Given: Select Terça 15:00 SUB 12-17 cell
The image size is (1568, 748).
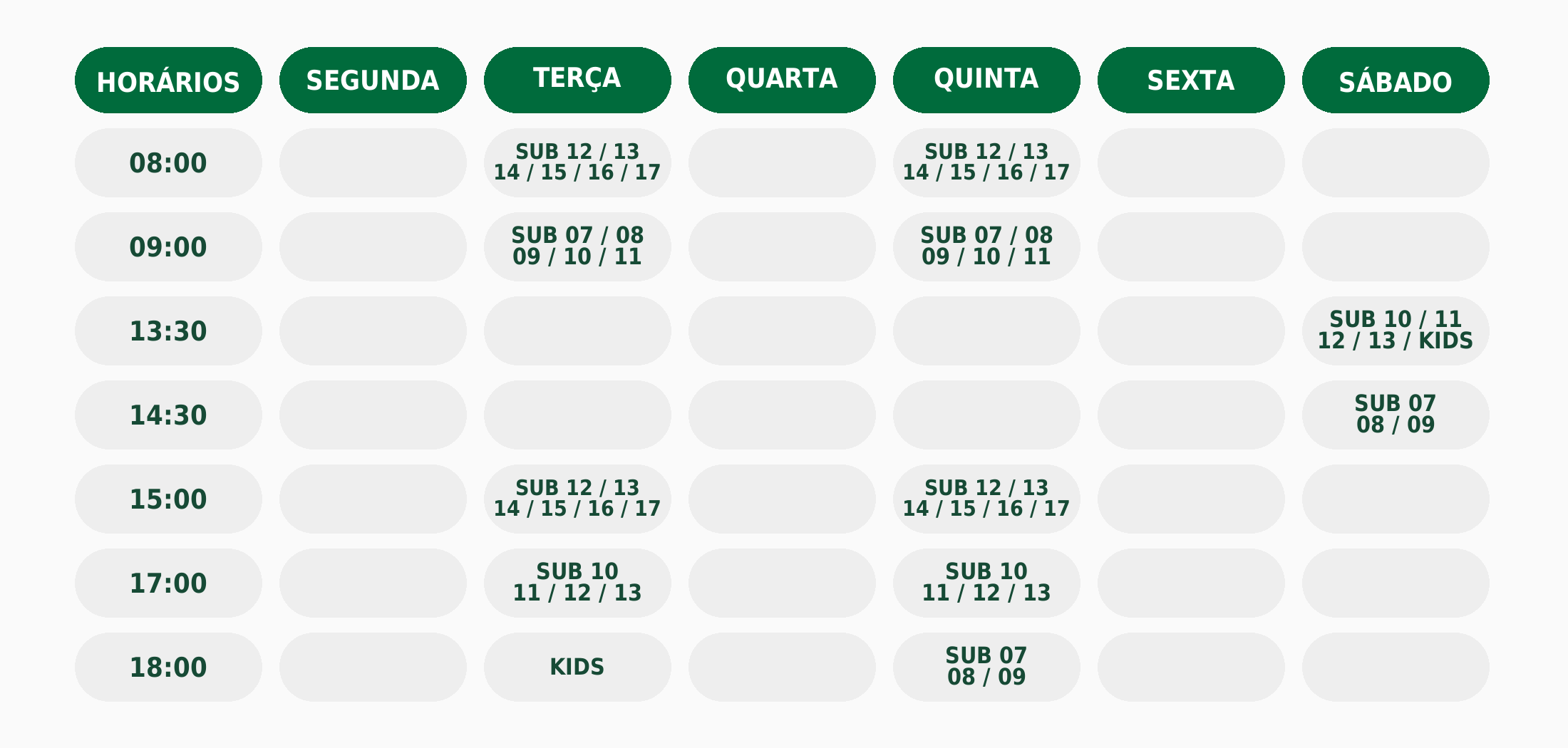Looking at the screenshot, I should coord(577,499).
